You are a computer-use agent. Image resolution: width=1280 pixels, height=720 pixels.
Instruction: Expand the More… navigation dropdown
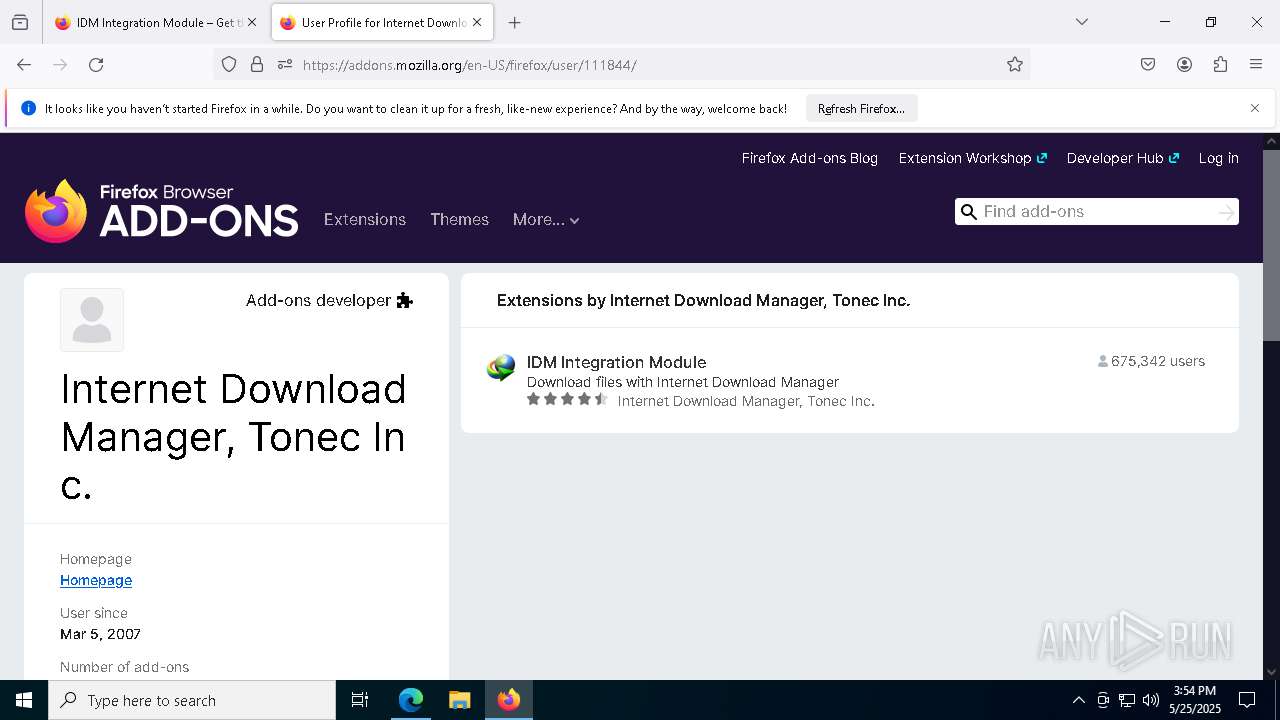[x=546, y=220]
